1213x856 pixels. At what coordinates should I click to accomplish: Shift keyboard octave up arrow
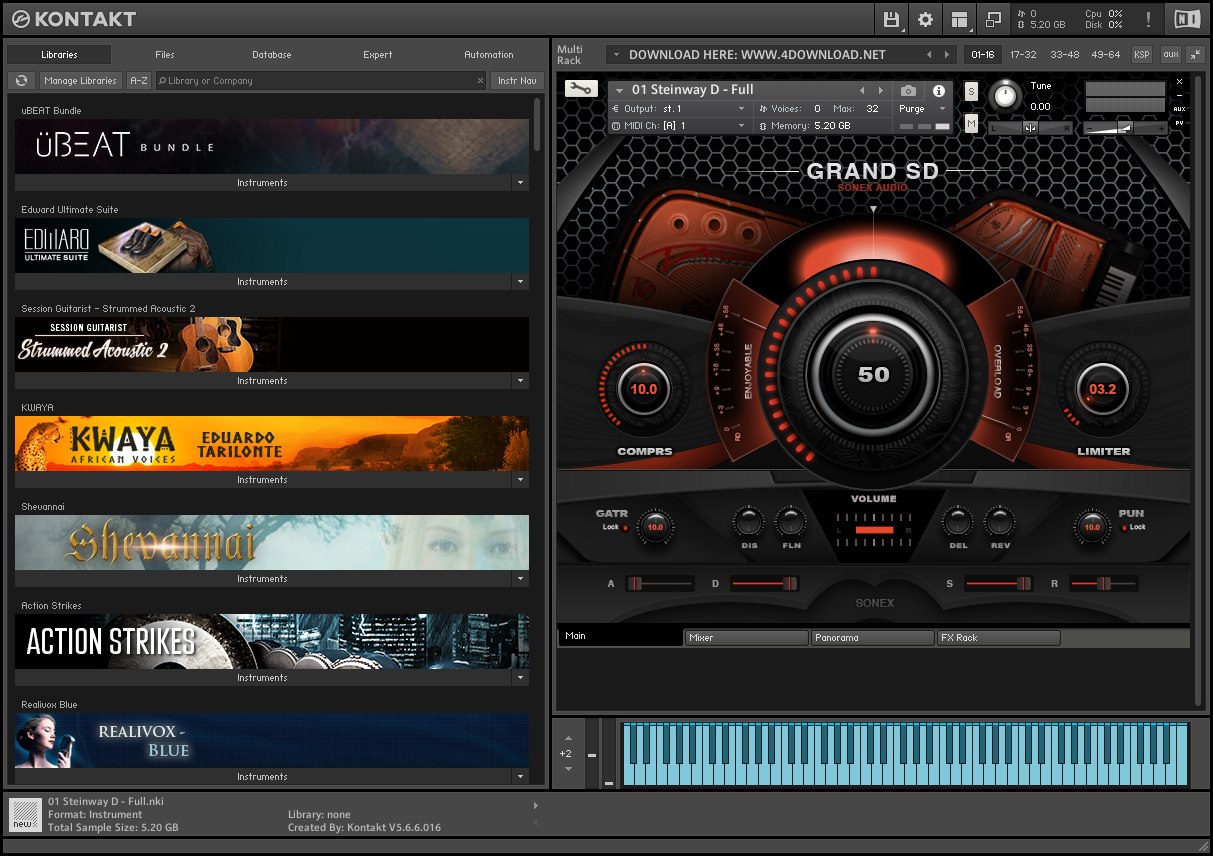tap(568, 738)
